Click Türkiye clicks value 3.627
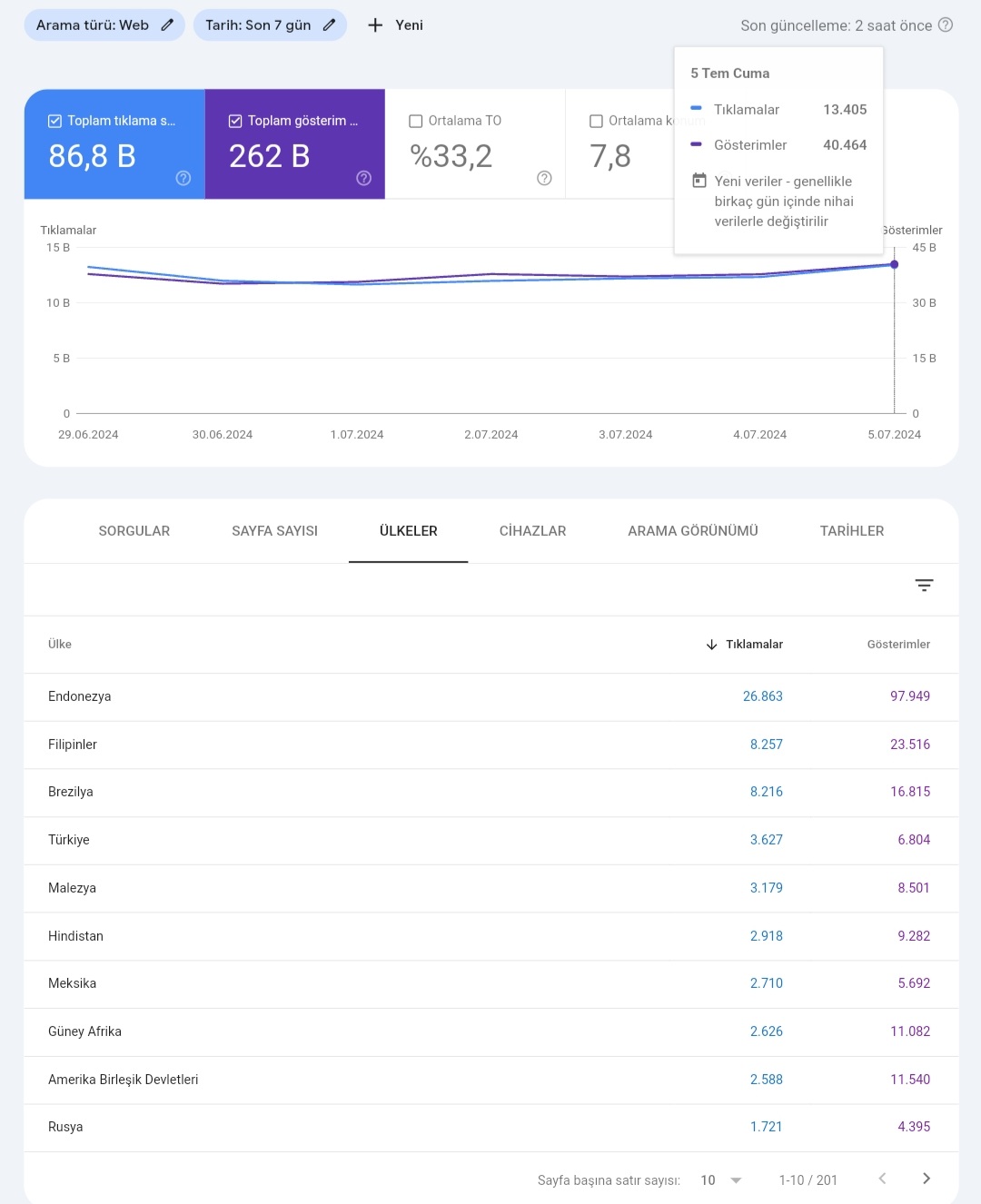The height and width of the screenshot is (1204, 981). [x=766, y=840]
